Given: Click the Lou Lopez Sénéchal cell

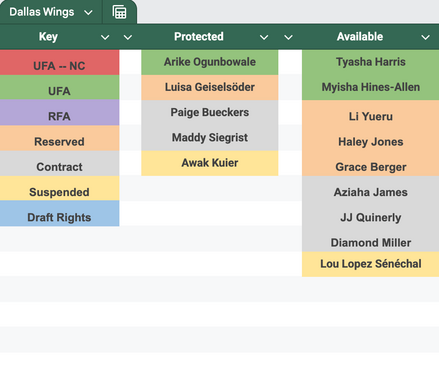Looking at the screenshot, I should [x=370, y=264].
